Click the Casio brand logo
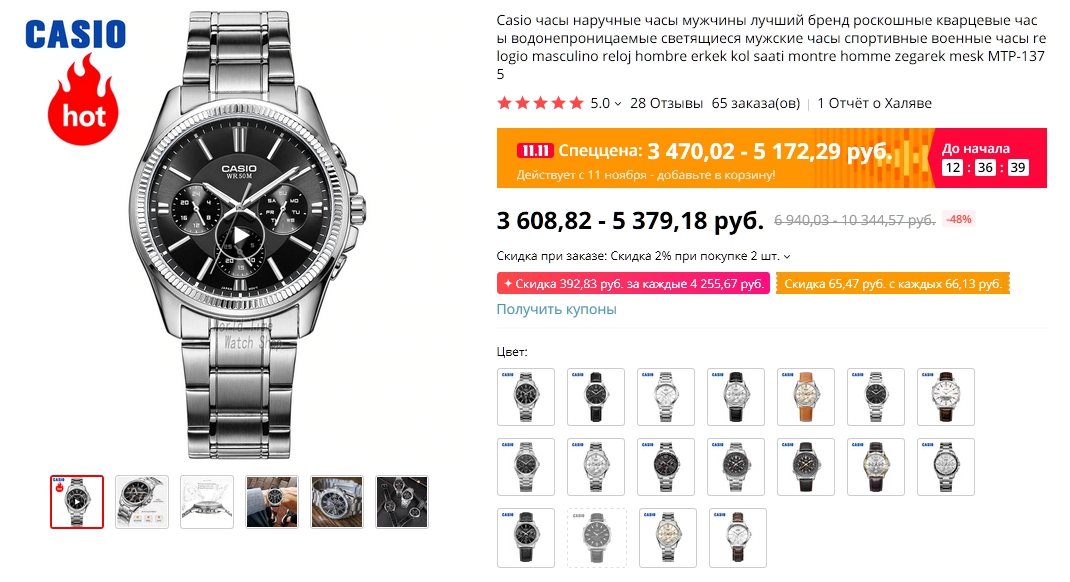This screenshot has height=582, width=1070. click(76, 35)
